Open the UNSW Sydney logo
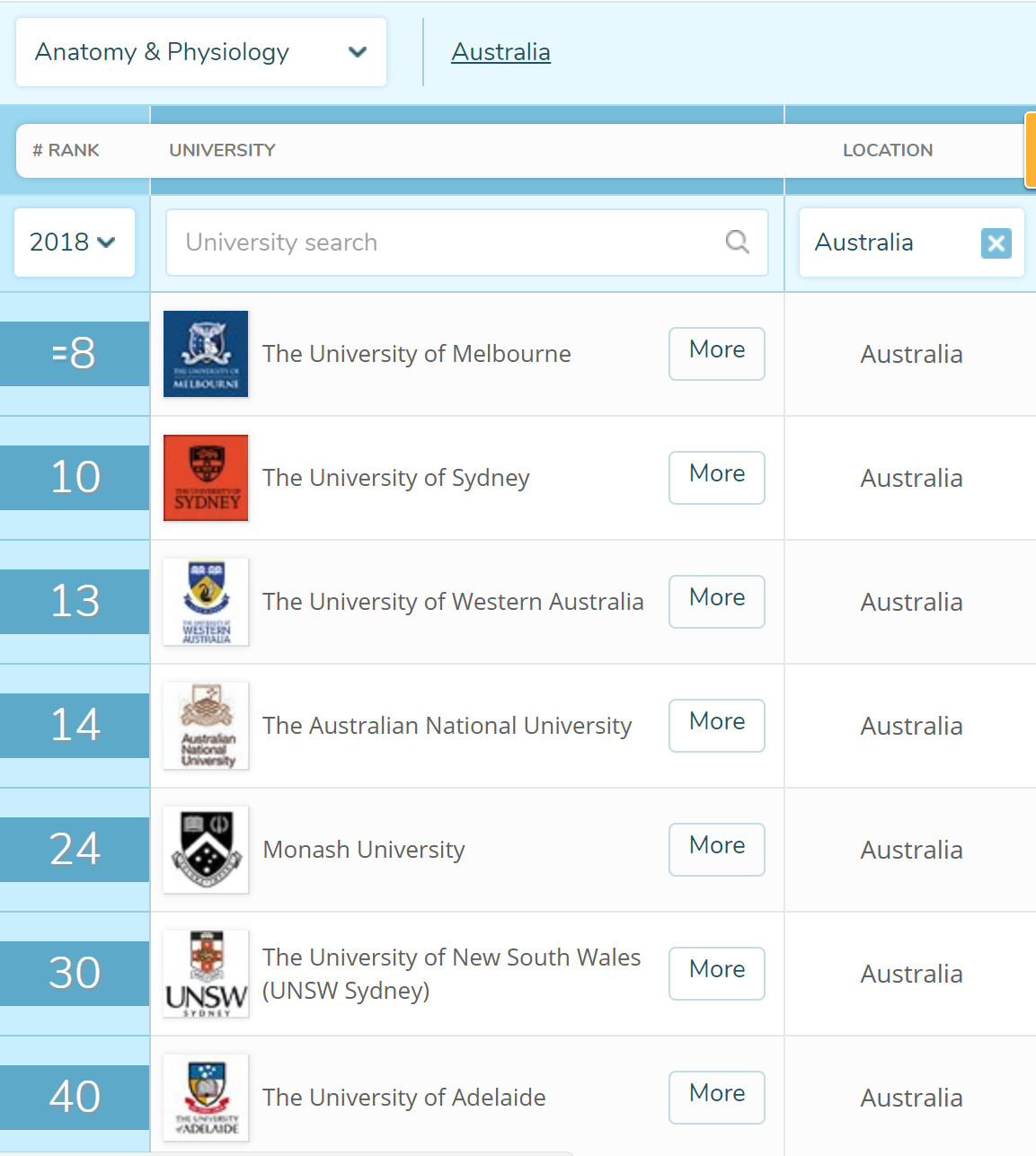This screenshot has height=1156, width=1036. (206, 974)
